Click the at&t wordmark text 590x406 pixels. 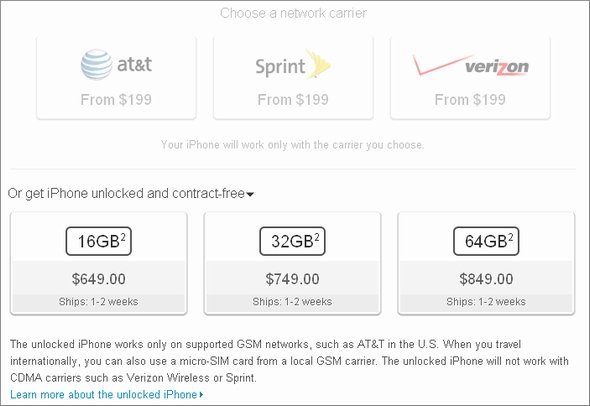pyautogui.click(x=135, y=64)
